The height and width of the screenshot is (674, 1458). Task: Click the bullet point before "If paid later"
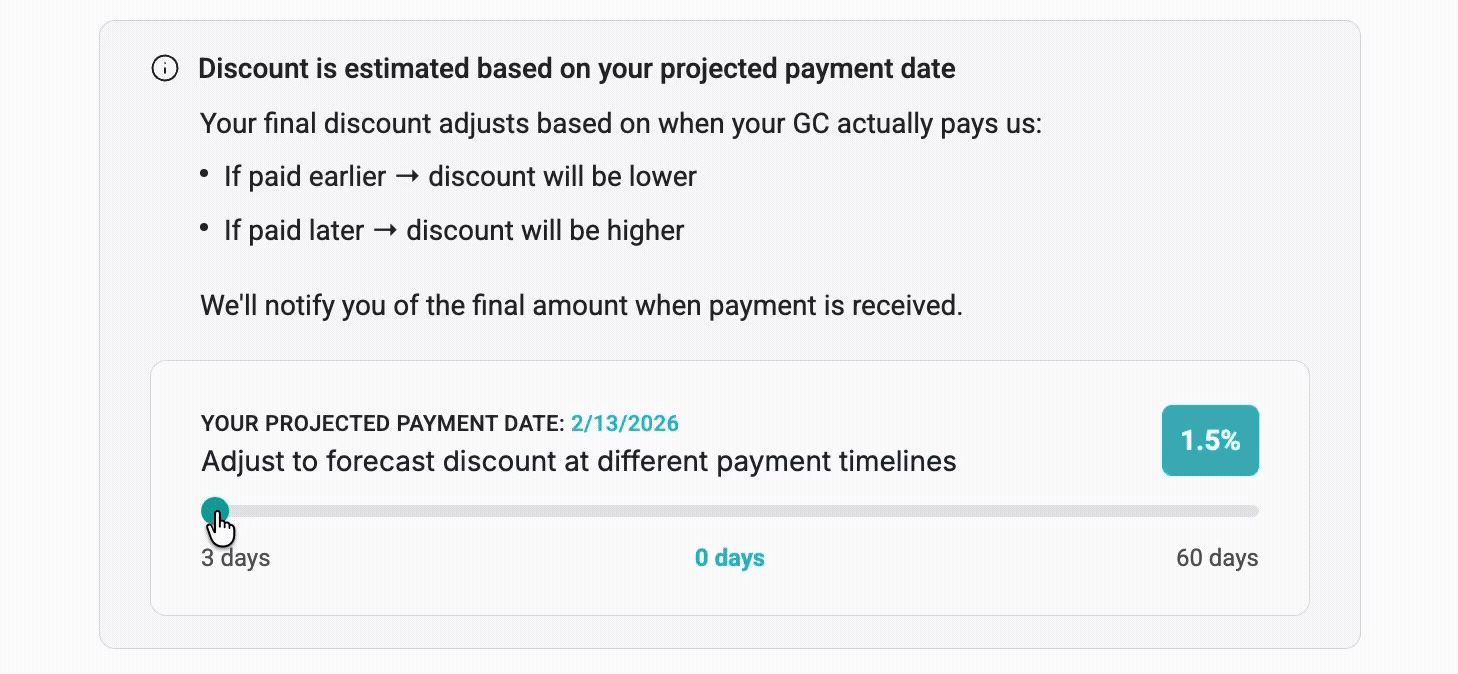pyautogui.click(x=205, y=229)
